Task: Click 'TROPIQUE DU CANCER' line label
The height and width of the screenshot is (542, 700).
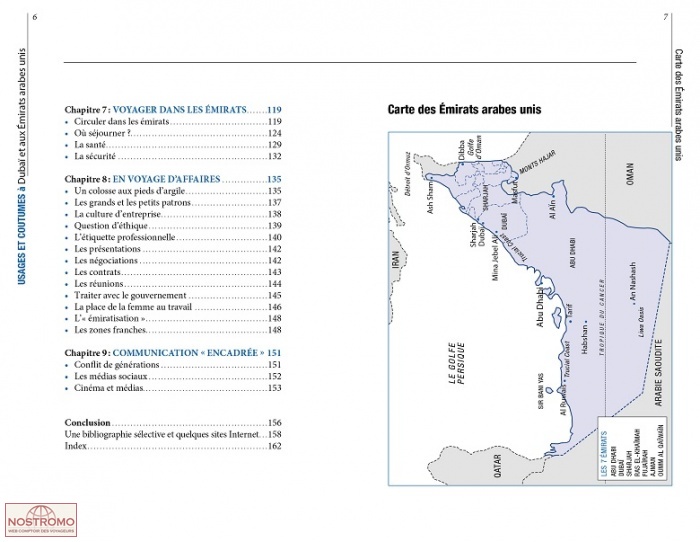Action: [x=601, y=318]
